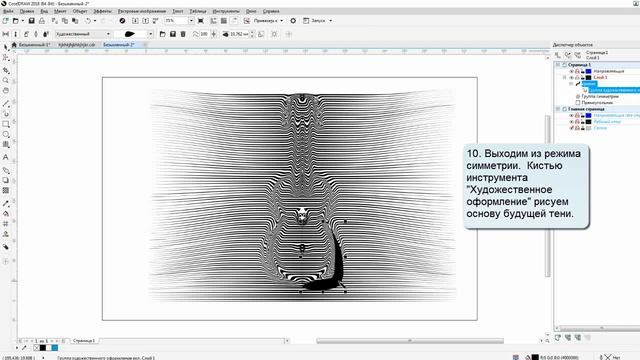This screenshot has width=640, height=360.
Task: Toggle visibility eye of Сетка layer
Action: coord(571,128)
